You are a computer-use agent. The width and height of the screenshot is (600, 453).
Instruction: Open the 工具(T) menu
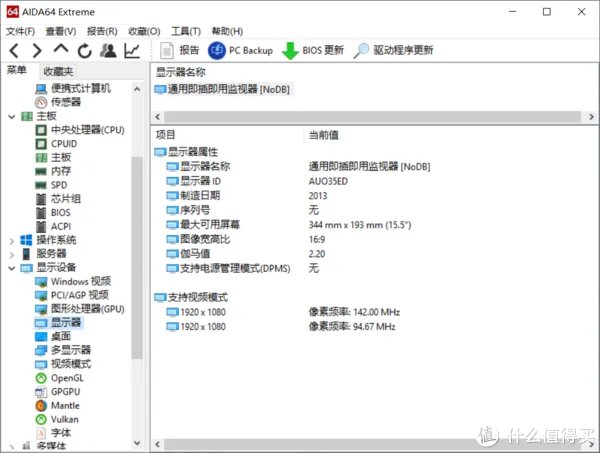[186, 31]
